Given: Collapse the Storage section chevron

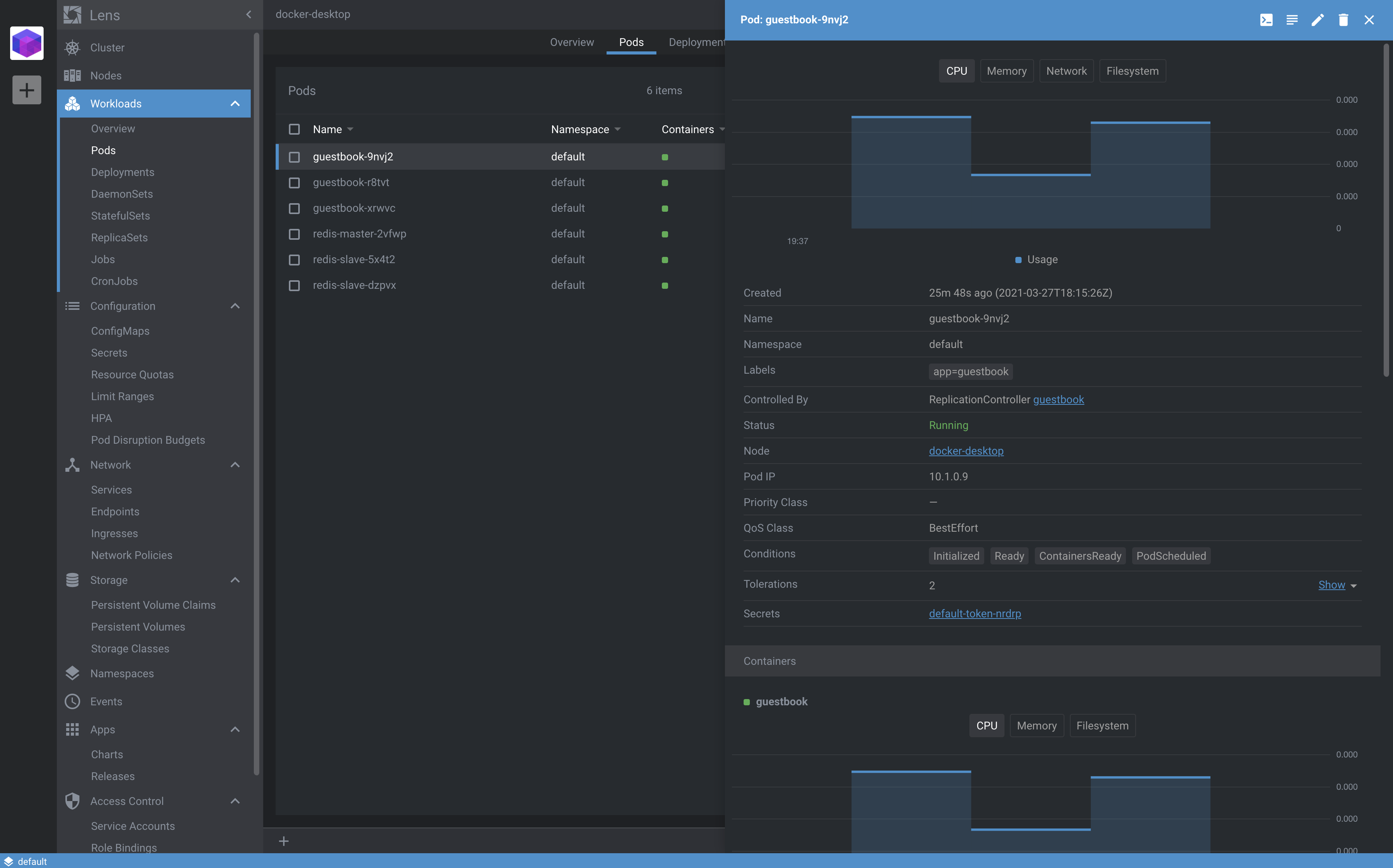Looking at the screenshot, I should (x=235, y=580).
